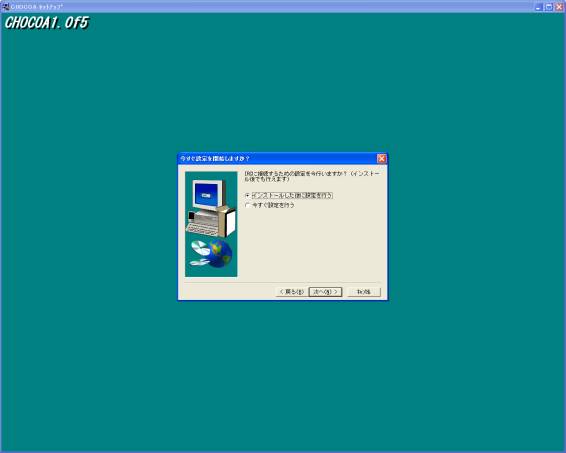Click the dialog title bar '今すぐ設定を開始しますか?'
This screenshot has height=453, width=566.
point(215,158)
